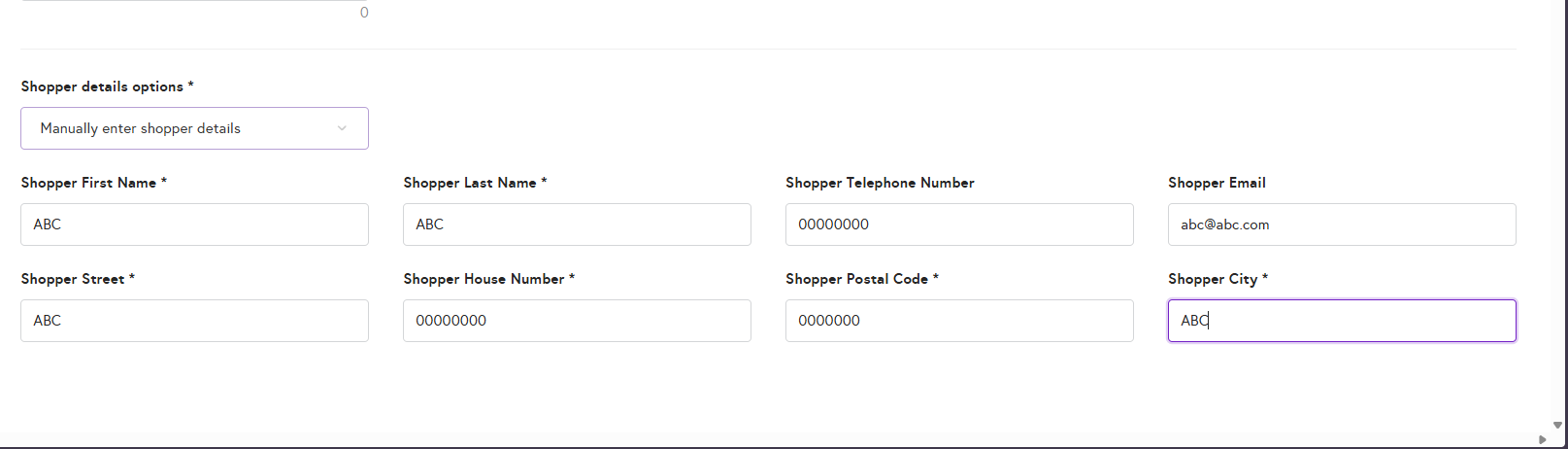Click the scroll right arrow

(1543, 440)
